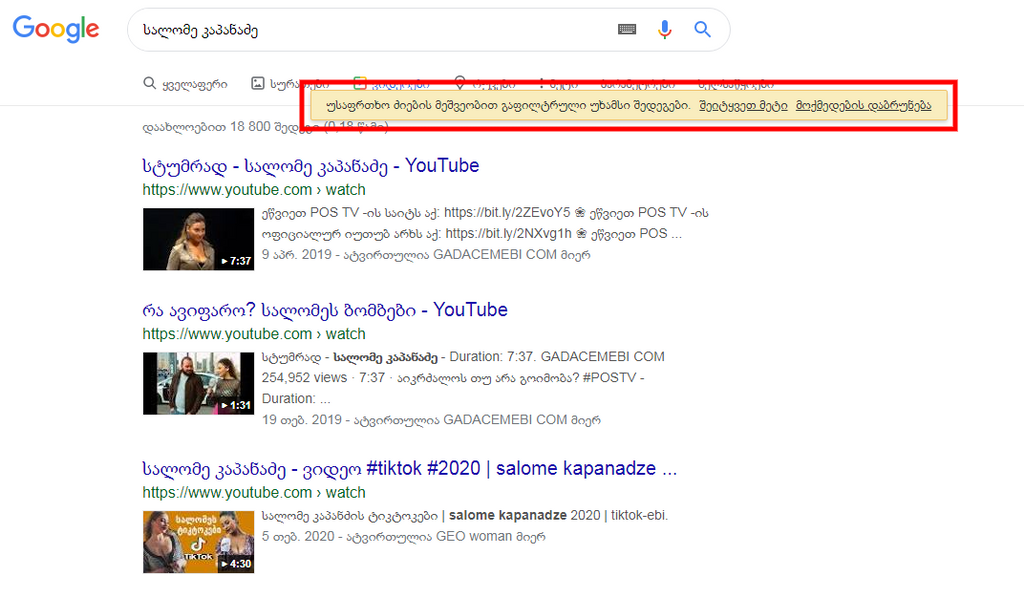Switch to the სურათები images tab
This screenshot has height=589, width=1024.
(290, 84)
